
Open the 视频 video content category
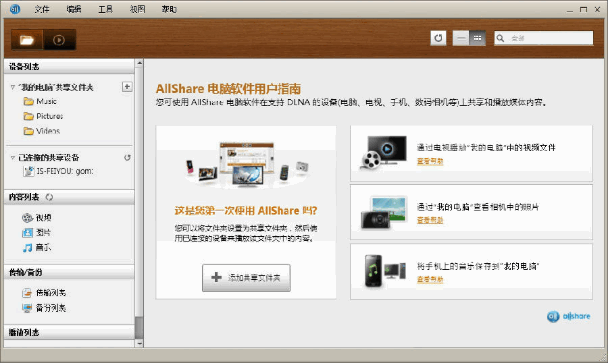tap(37, 218)
